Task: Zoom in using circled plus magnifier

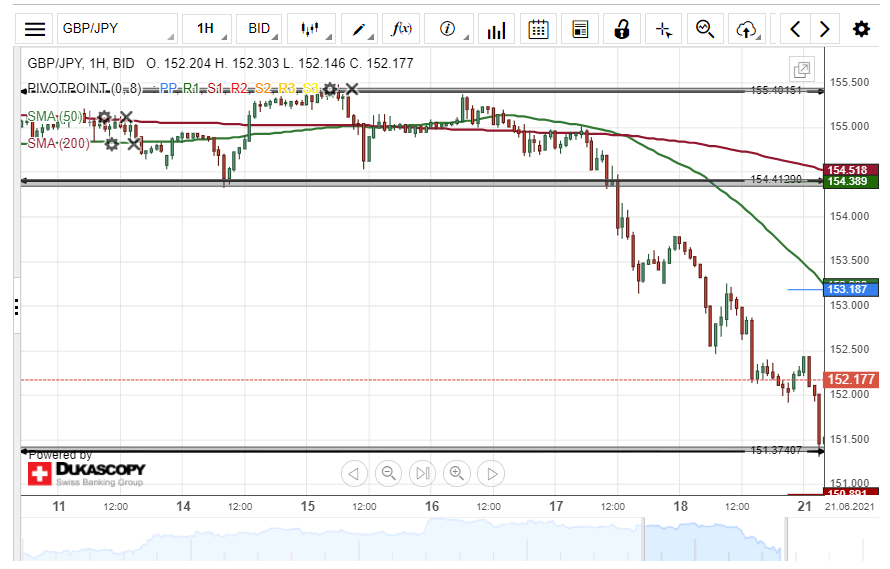Action: tap(457, 474)
